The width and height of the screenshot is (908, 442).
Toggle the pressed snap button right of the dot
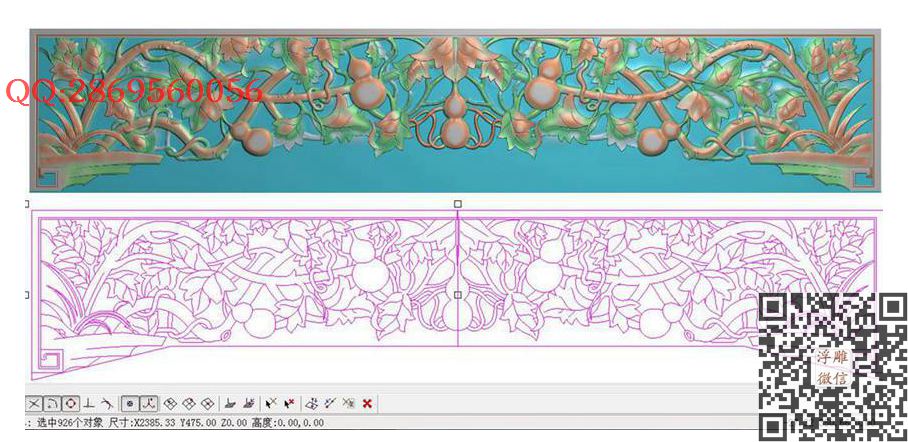coord(148,403)
